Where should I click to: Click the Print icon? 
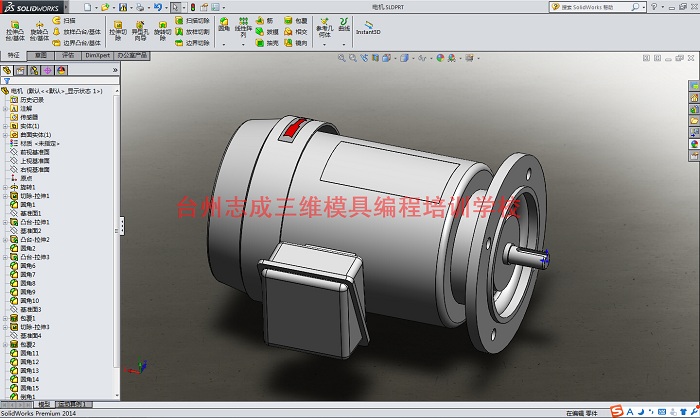(140, 7)
